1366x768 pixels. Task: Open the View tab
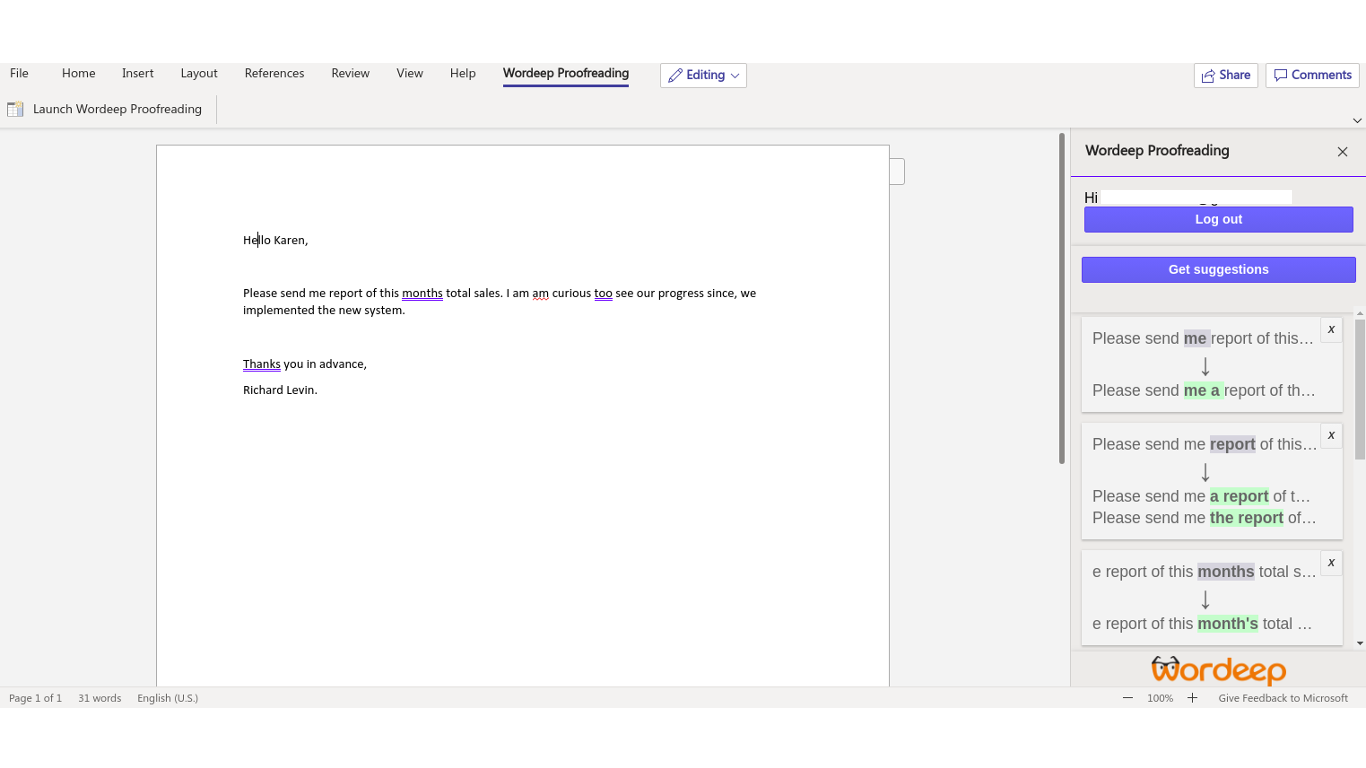[410, 73]
